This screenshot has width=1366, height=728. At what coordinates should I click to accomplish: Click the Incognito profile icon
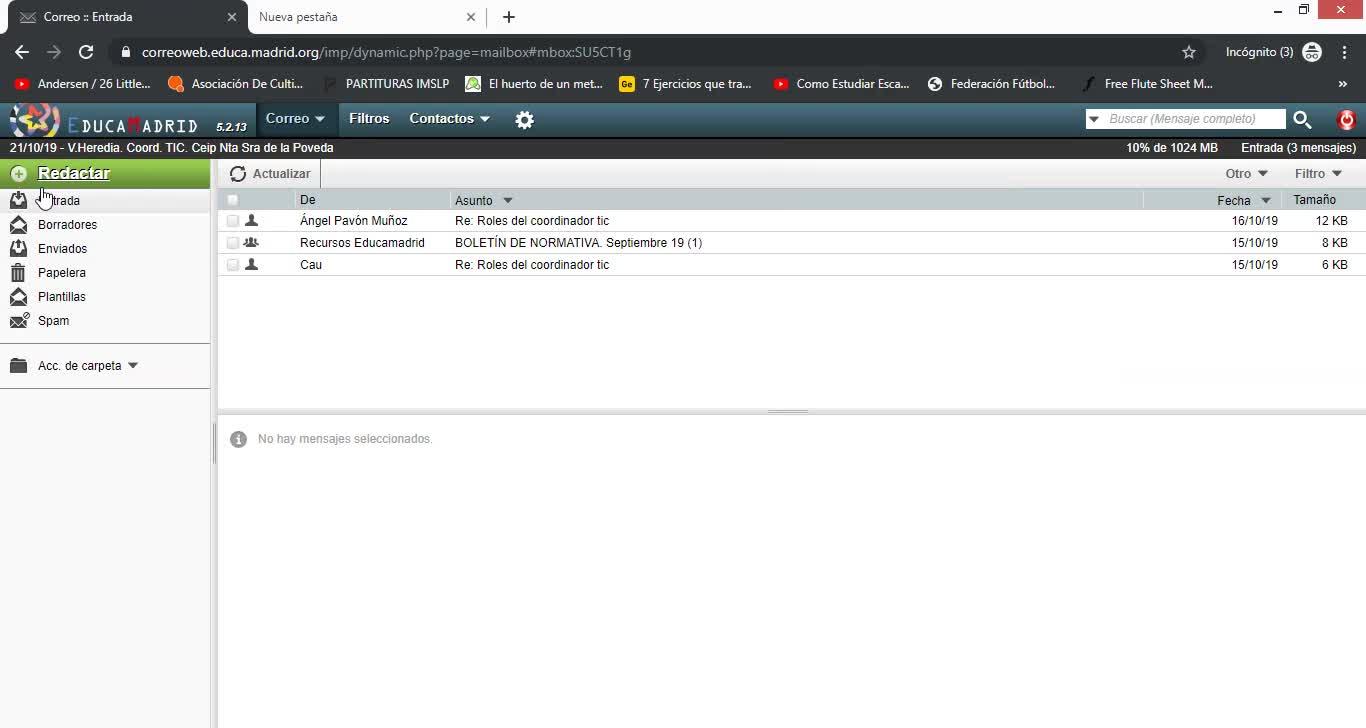pos(1312,52)
